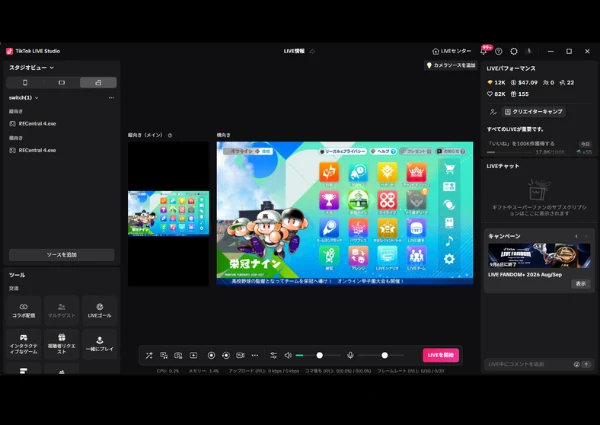
Task: Open the settings gear in title bar
Action: [514, 51]
